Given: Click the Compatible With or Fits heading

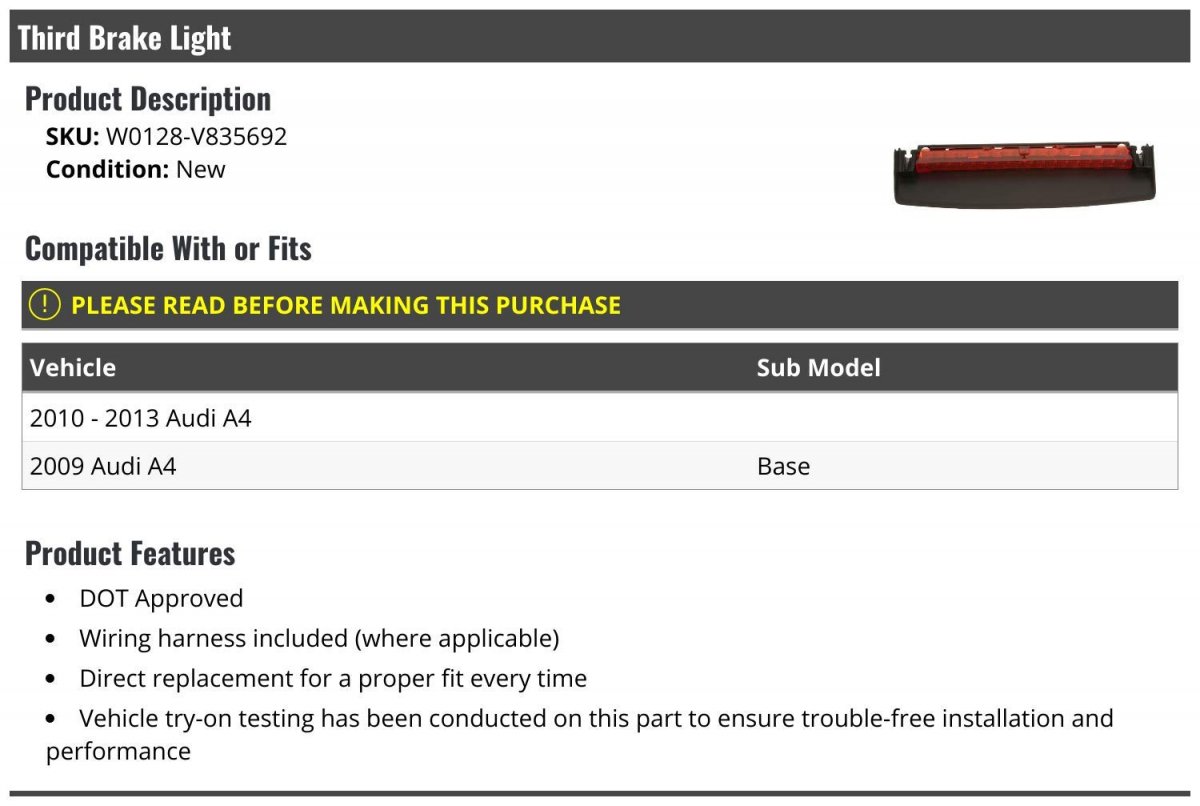Looking at the screenshot, I should tap(168, 248).
